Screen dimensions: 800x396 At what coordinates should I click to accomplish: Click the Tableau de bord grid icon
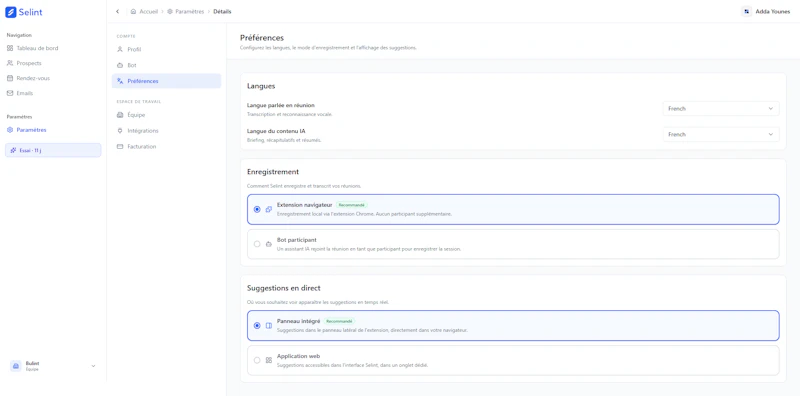tap(10, 48)
